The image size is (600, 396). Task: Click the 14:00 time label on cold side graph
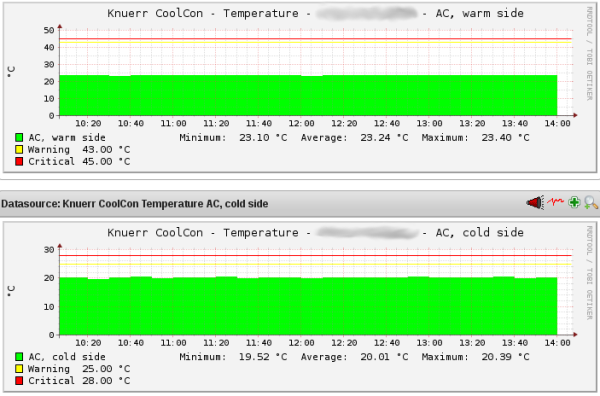(x=558, y=343)
